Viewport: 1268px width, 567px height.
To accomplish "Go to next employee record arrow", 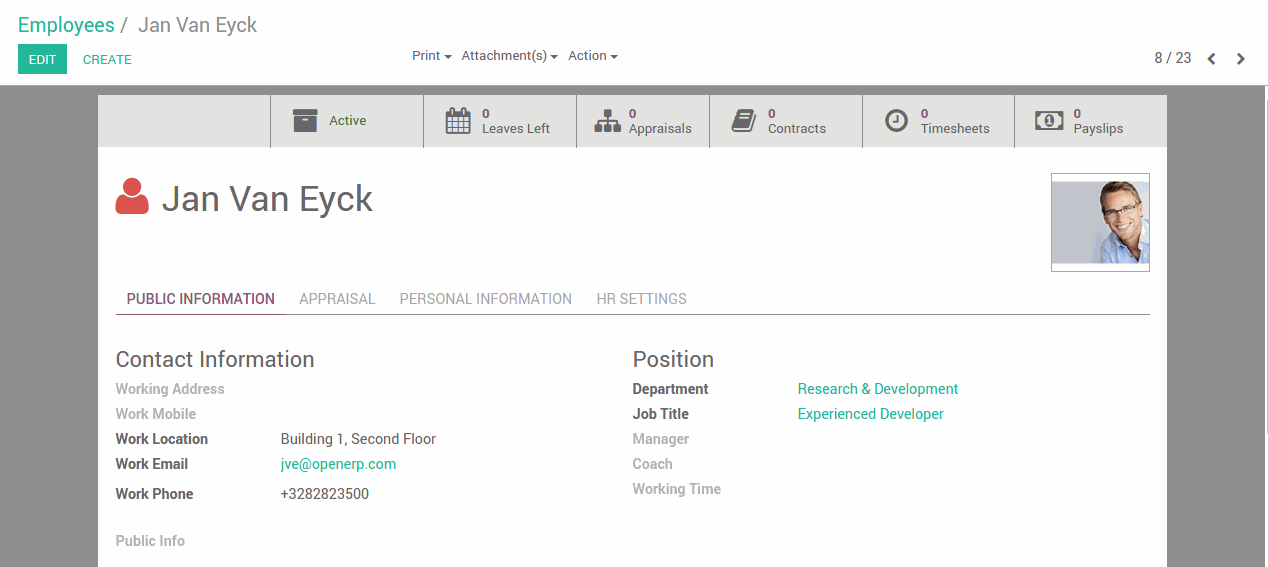I will (1241, 59).
